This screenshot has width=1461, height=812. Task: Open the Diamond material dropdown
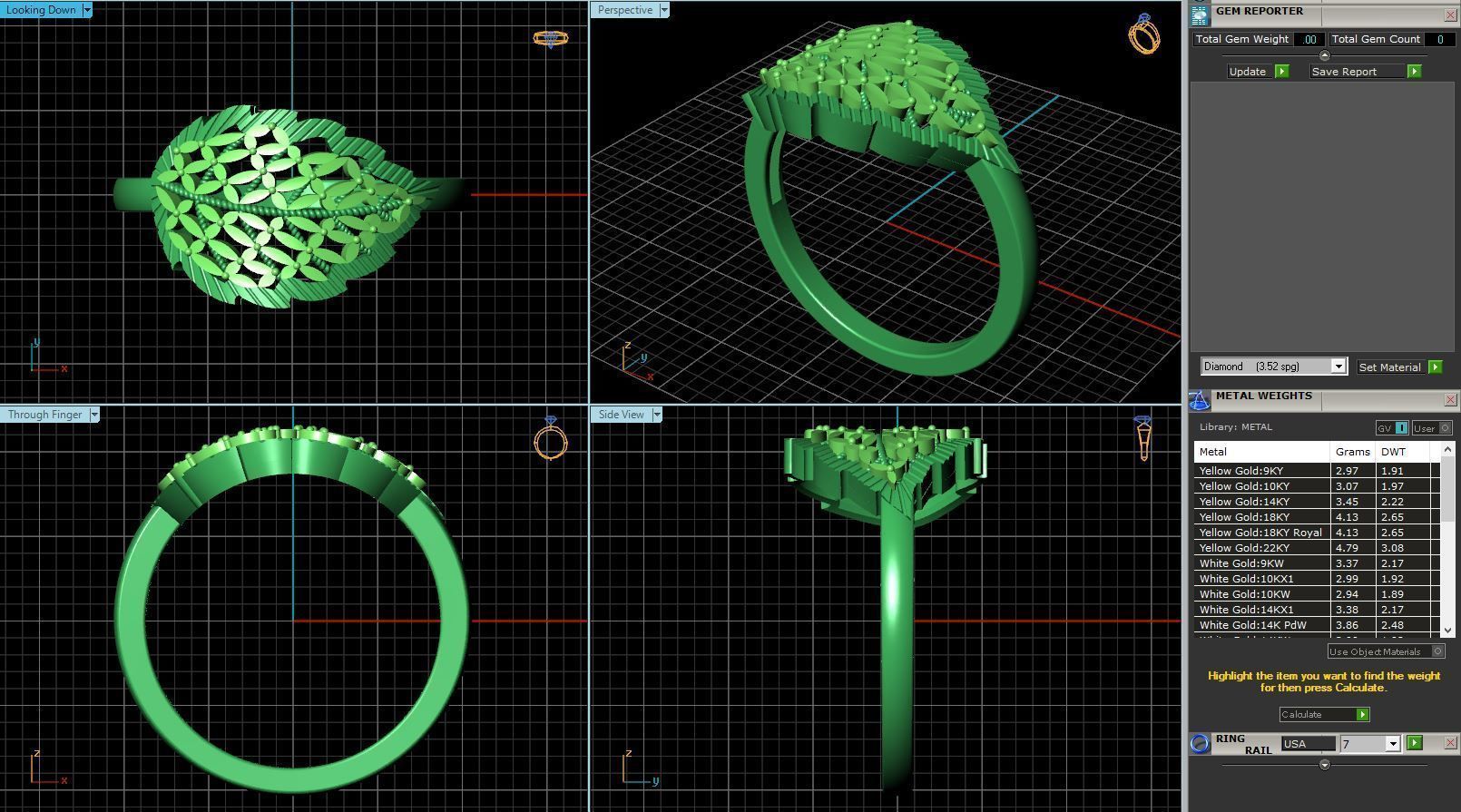[x=1338, y=367]
